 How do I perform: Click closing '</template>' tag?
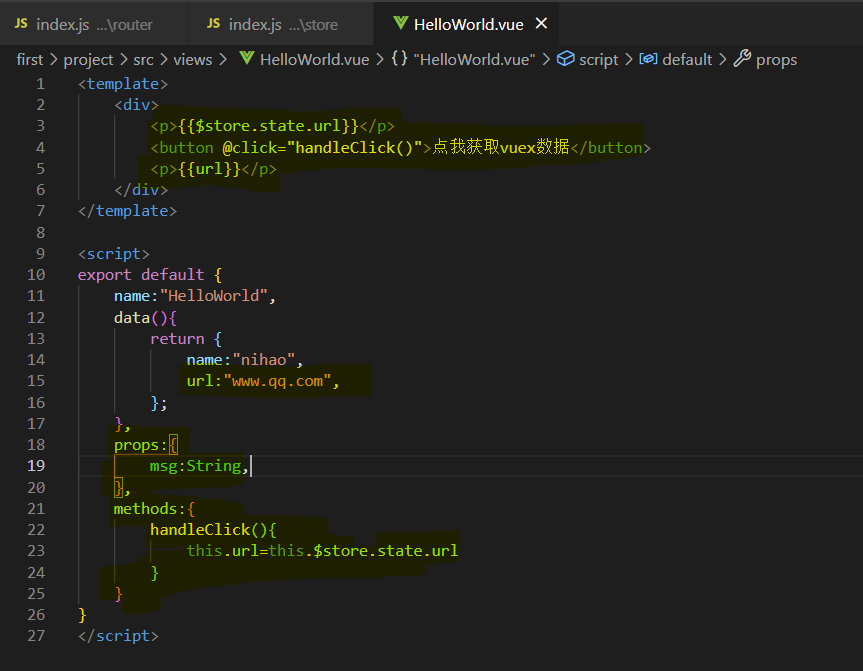[x=127, y=211]
